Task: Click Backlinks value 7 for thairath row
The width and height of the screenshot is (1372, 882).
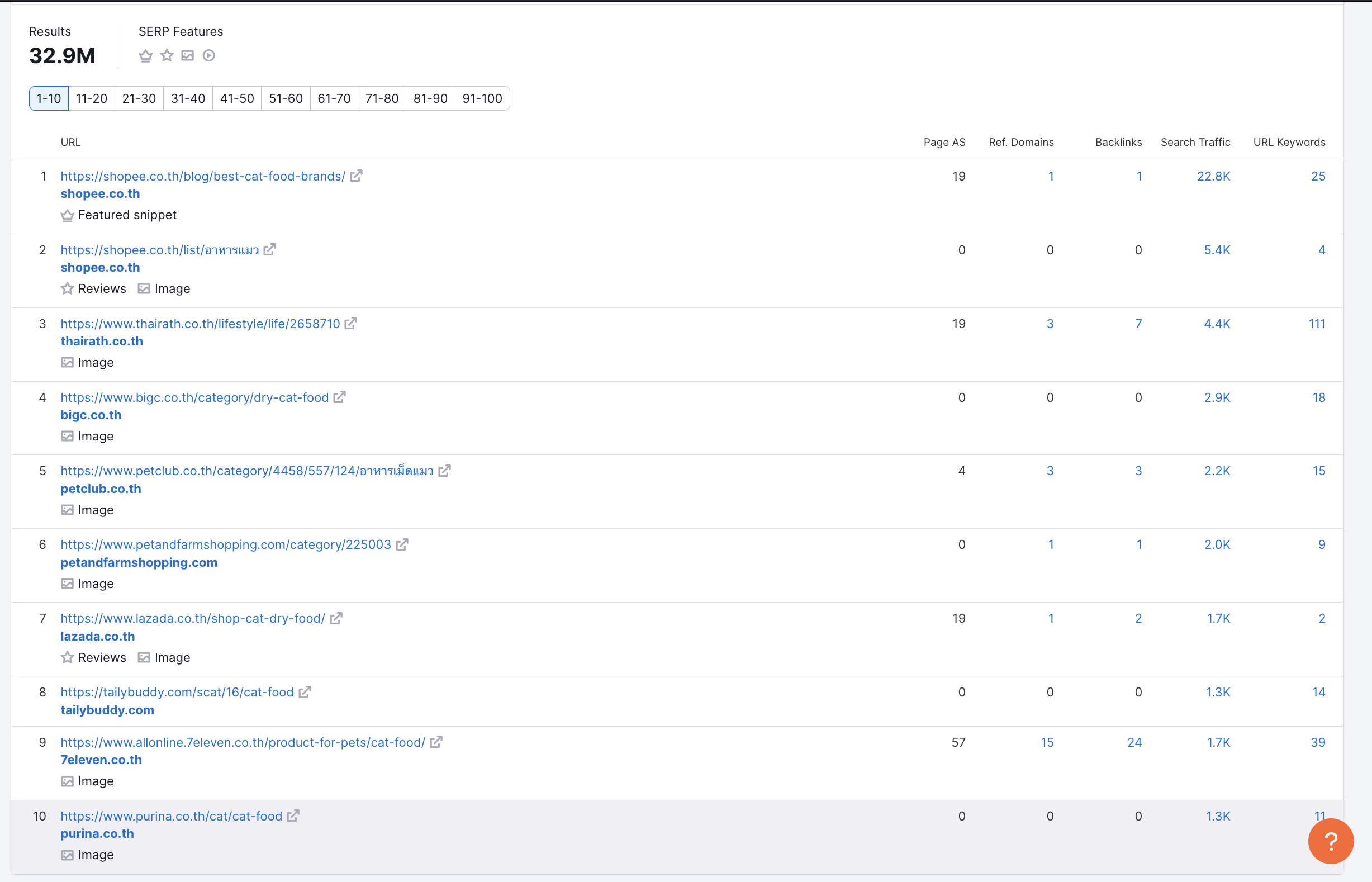Action: pos(1139,324)
